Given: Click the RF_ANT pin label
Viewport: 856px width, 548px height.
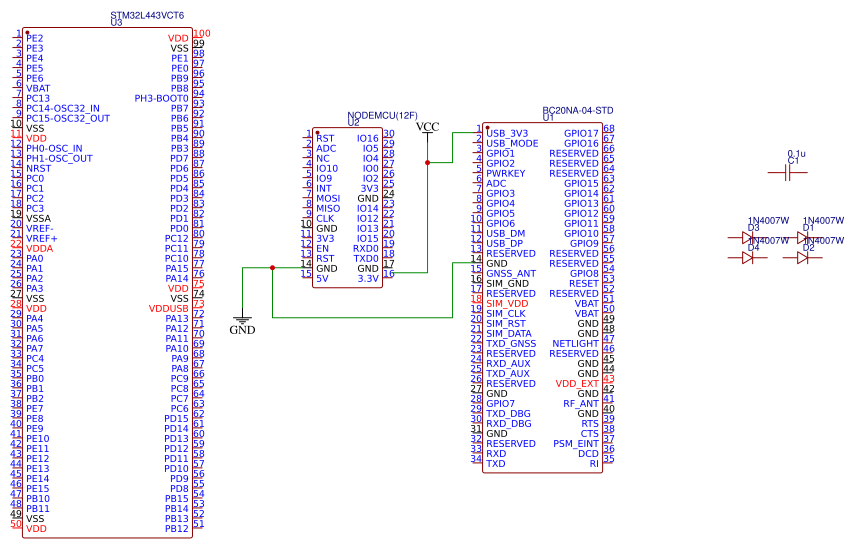Looking at the screenshot, I should (x=581, y=403).
